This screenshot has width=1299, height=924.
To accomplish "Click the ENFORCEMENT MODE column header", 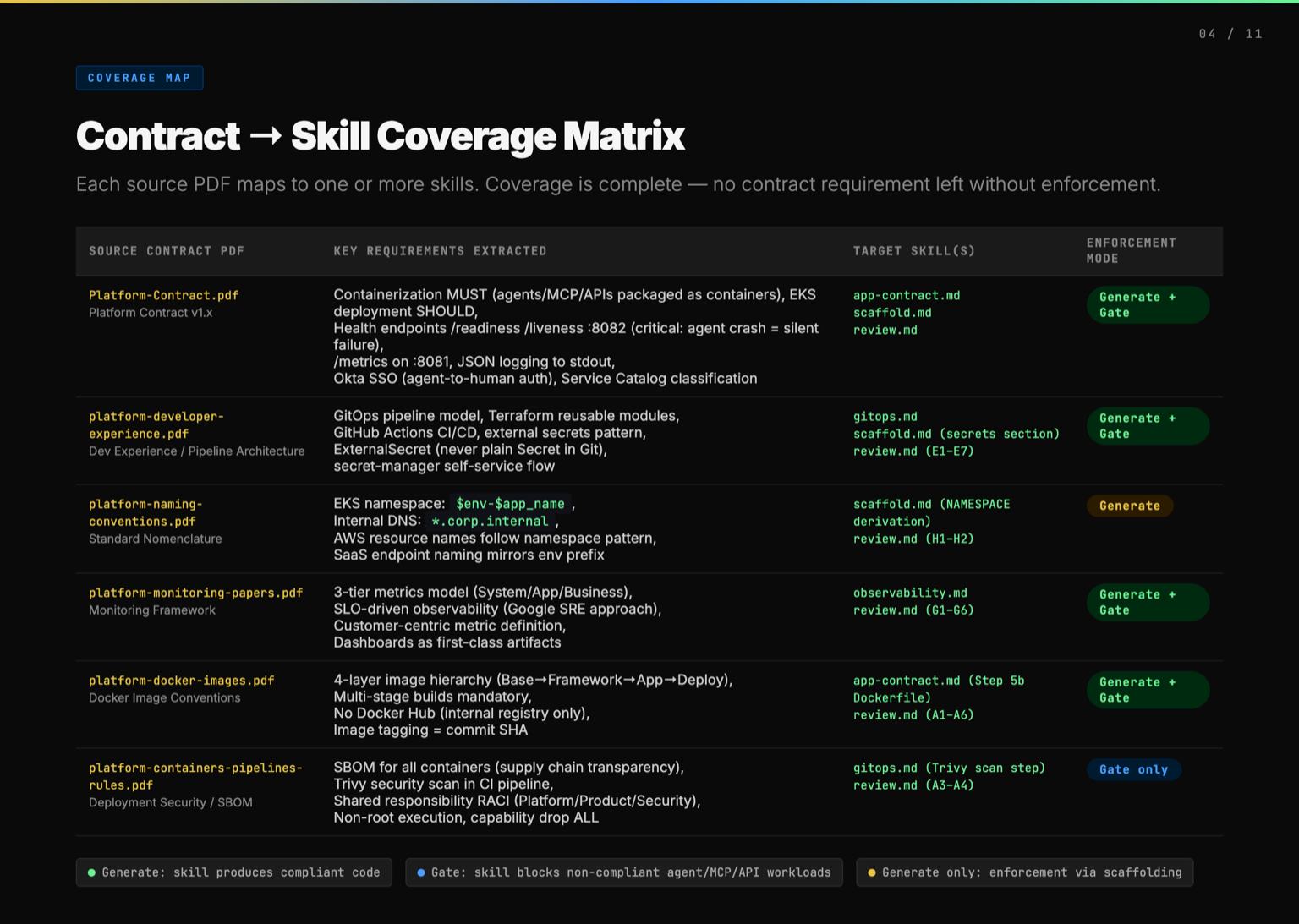I will click(x=1132, y=250).
